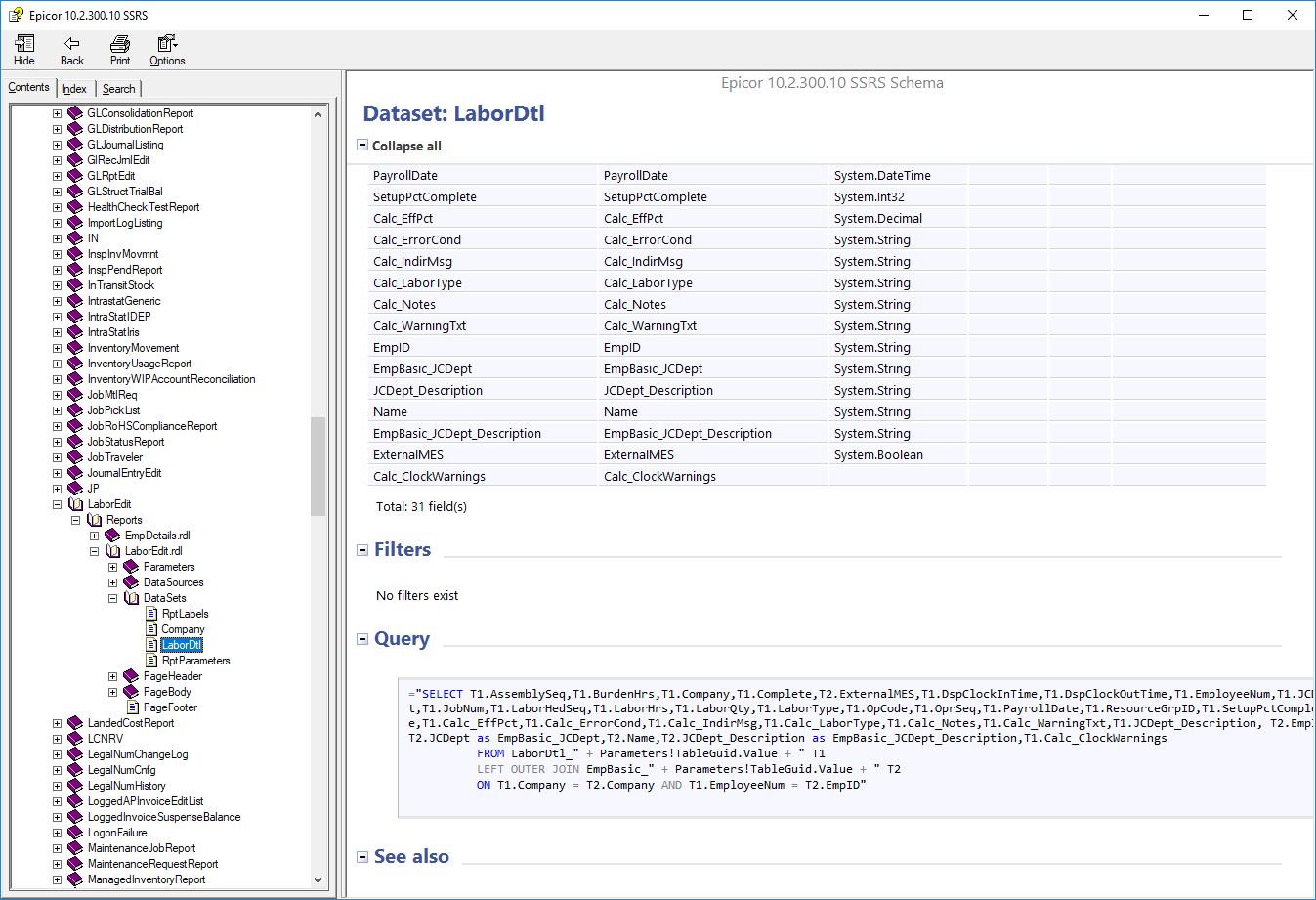Maximize the Epicor SSRS window
Image resolution: width=1316 pixels, height=900 pixels.
(x=1248, y=15)
